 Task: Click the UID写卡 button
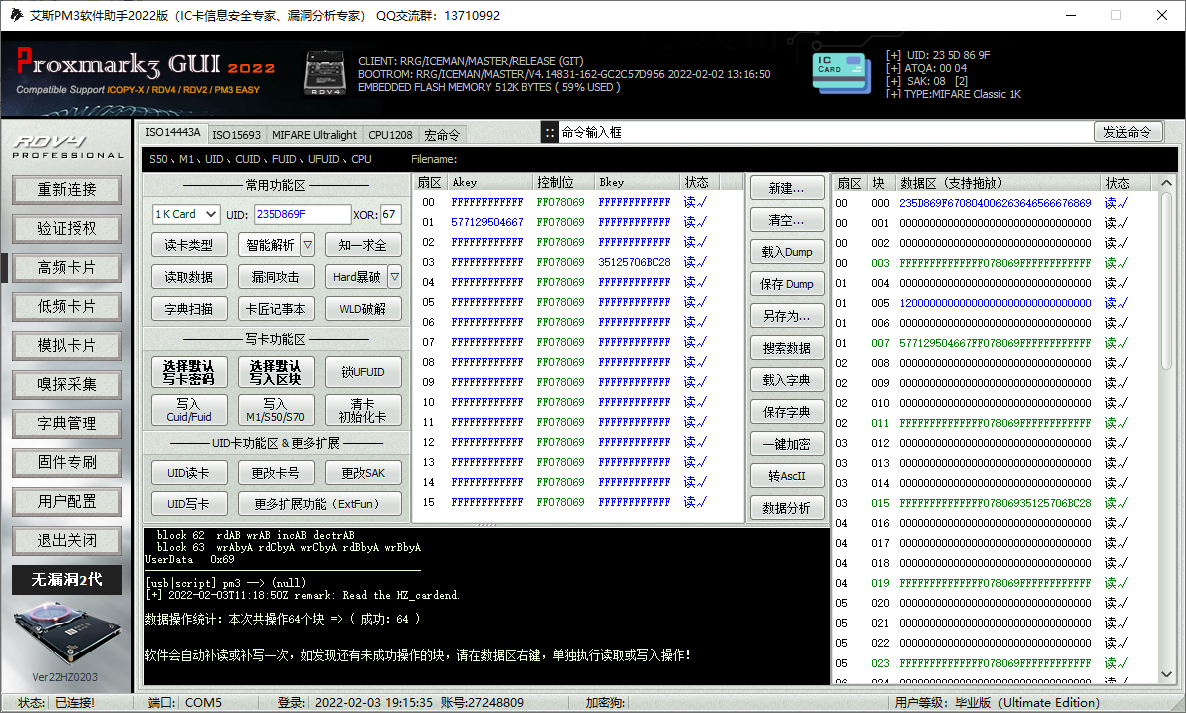pos(189,504)
